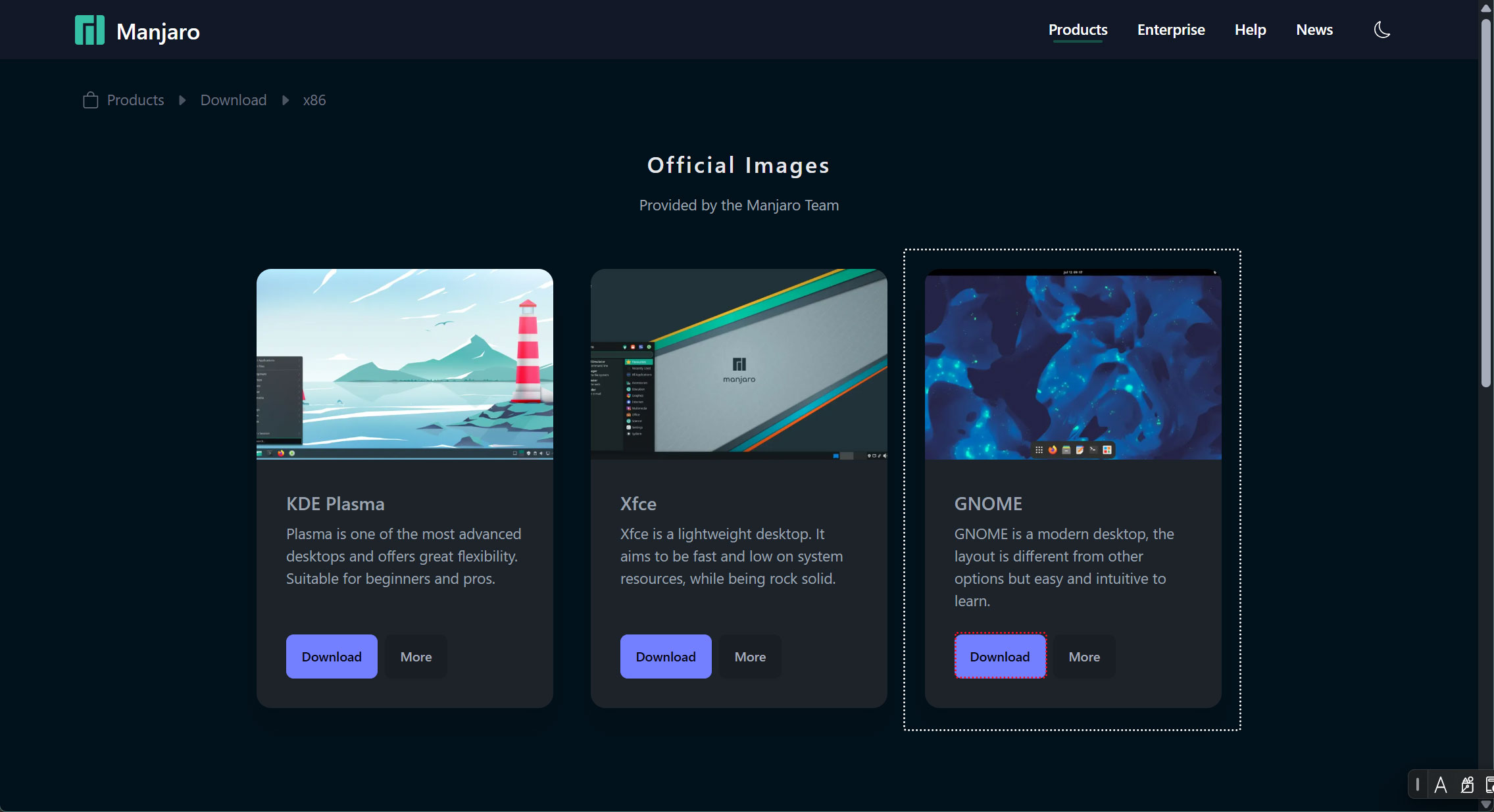1494x812 pixels.
Task: Download the KDE Plasma image
Action: 332,656
